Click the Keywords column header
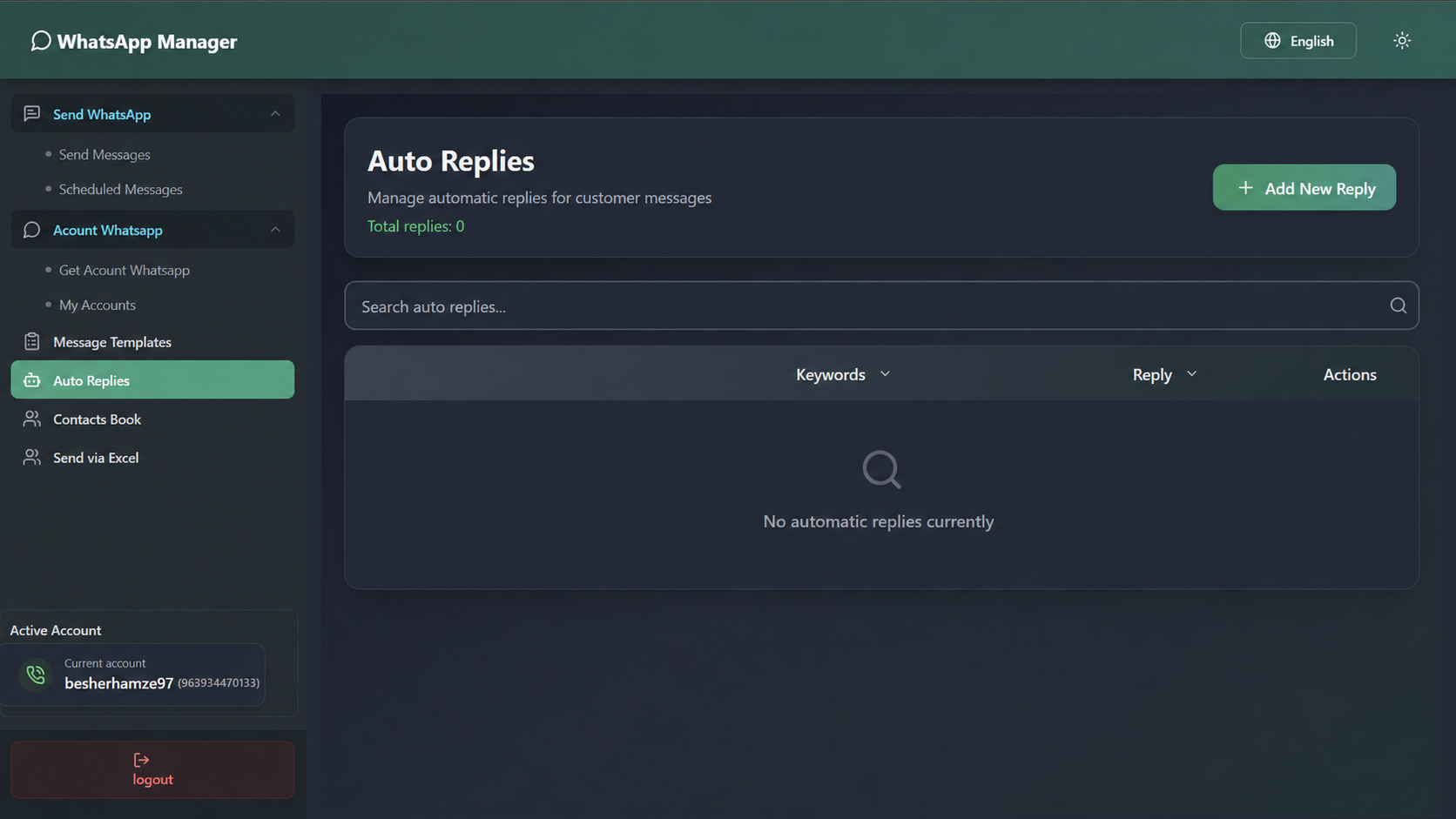 [x=831, y=374]
